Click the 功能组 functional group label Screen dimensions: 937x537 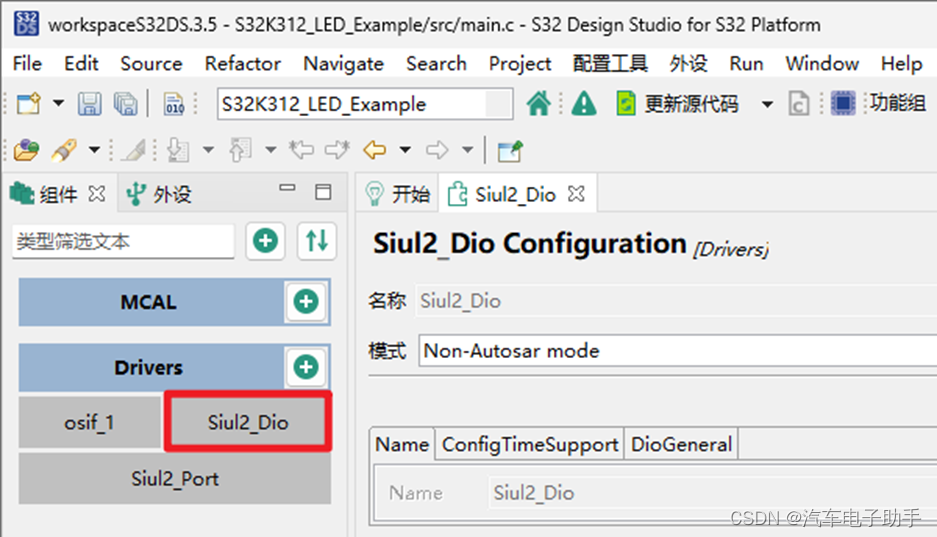[897, 103]
